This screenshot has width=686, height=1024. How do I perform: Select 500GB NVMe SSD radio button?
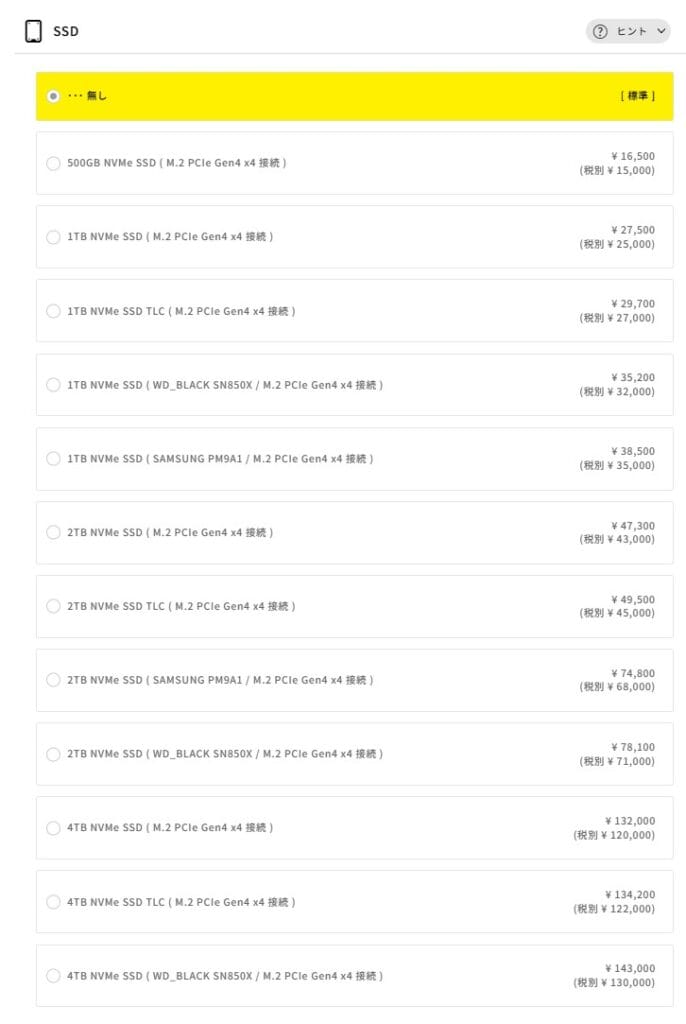(54, 163)
